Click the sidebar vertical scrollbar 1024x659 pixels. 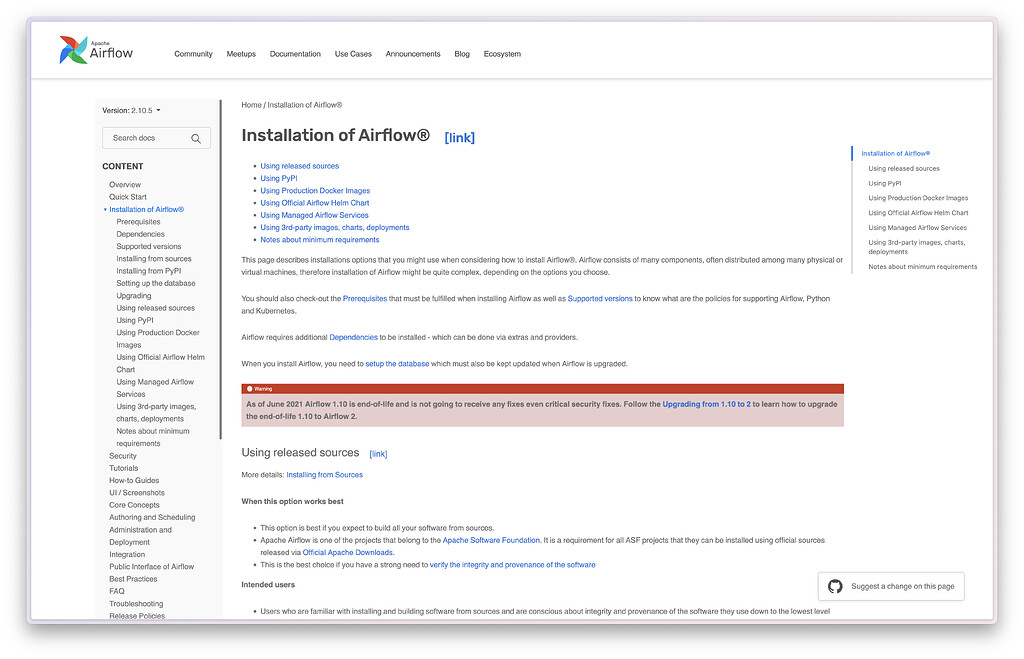220,270
